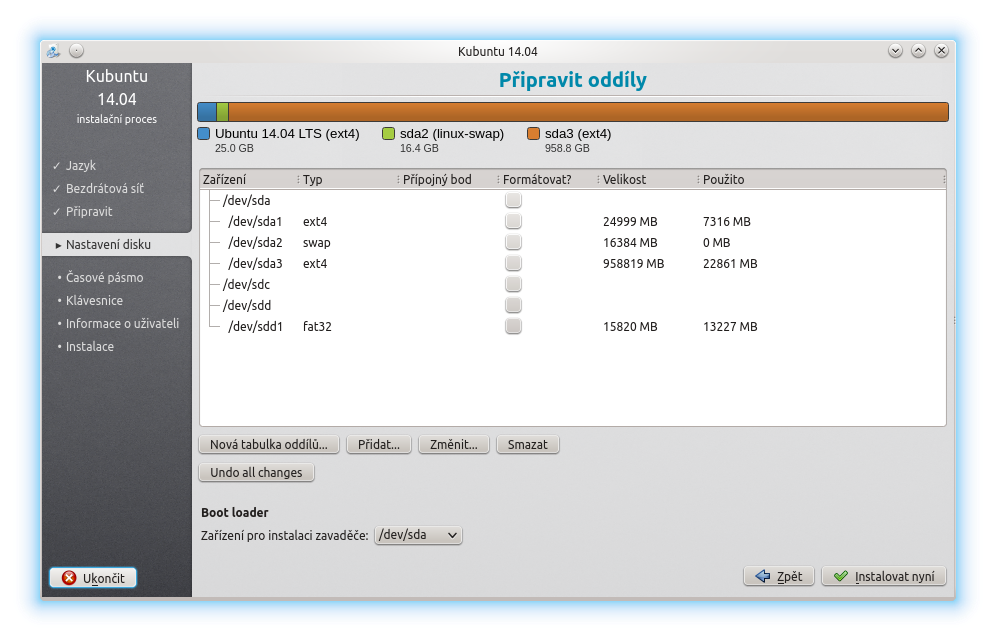This screenshot has height=641, width=996.
Task: Sort partitions by Velikost column
Action: pos(648,179)
